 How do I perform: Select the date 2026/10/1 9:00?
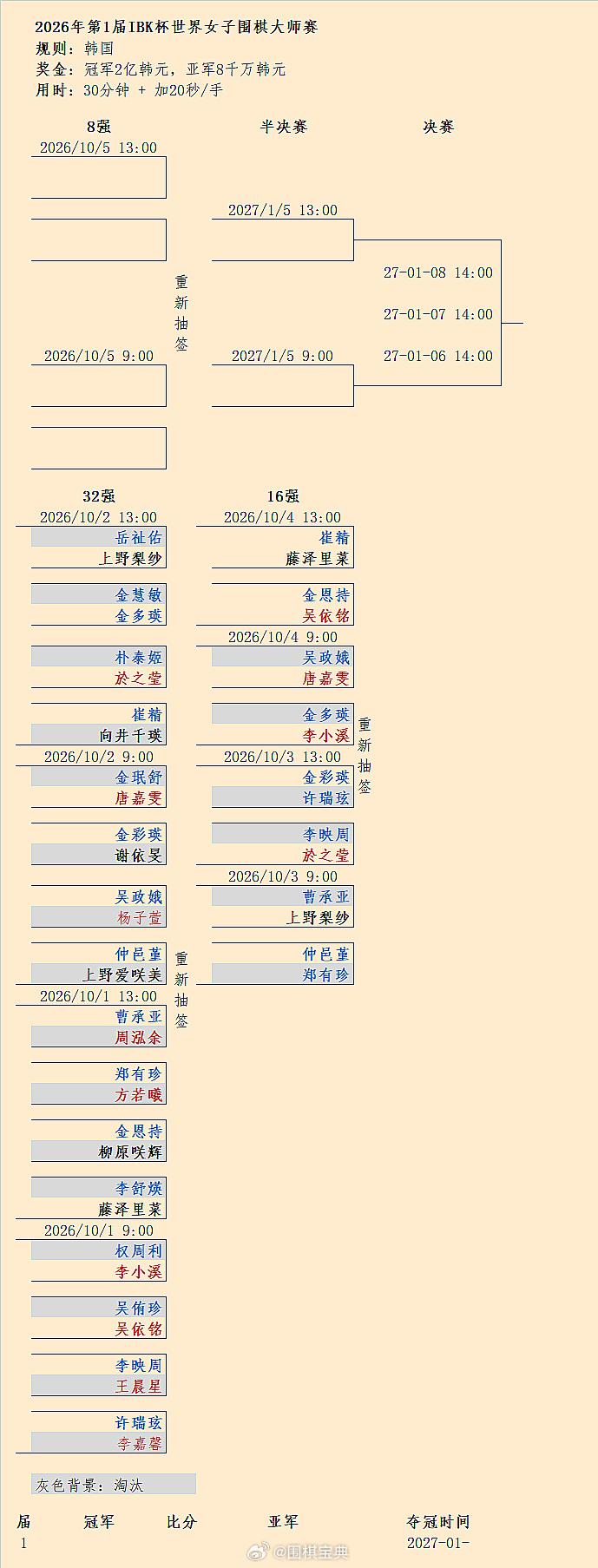99,1231
